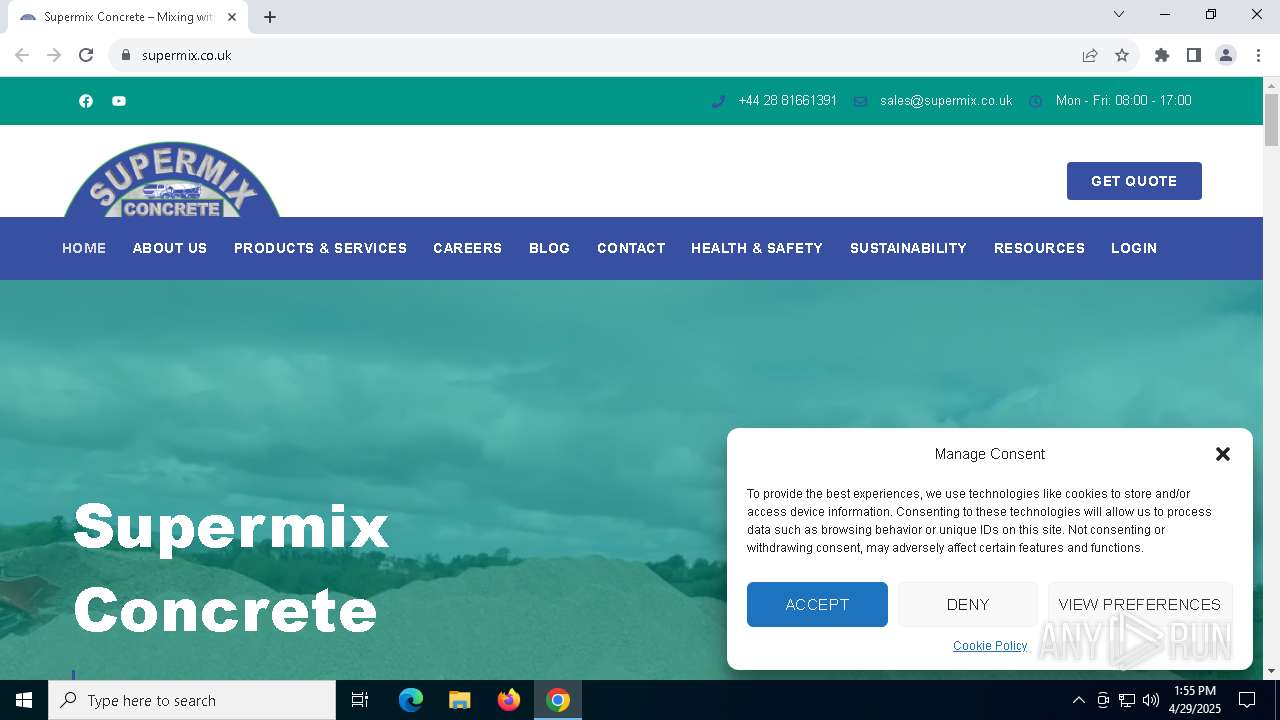Click the phone handset icon in top bar

[x=718, y=101]
